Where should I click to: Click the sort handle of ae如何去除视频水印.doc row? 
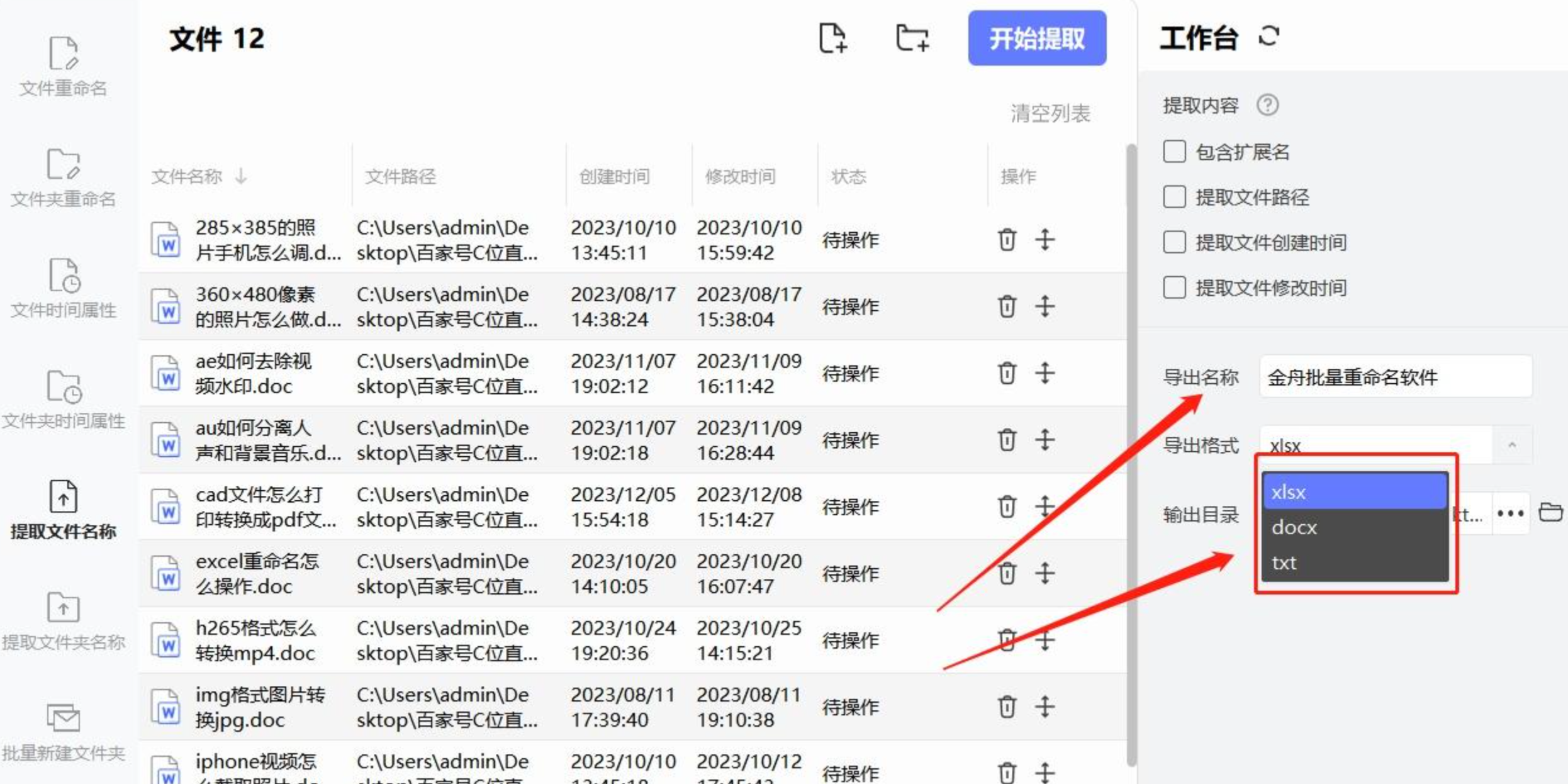[1044, 373]
